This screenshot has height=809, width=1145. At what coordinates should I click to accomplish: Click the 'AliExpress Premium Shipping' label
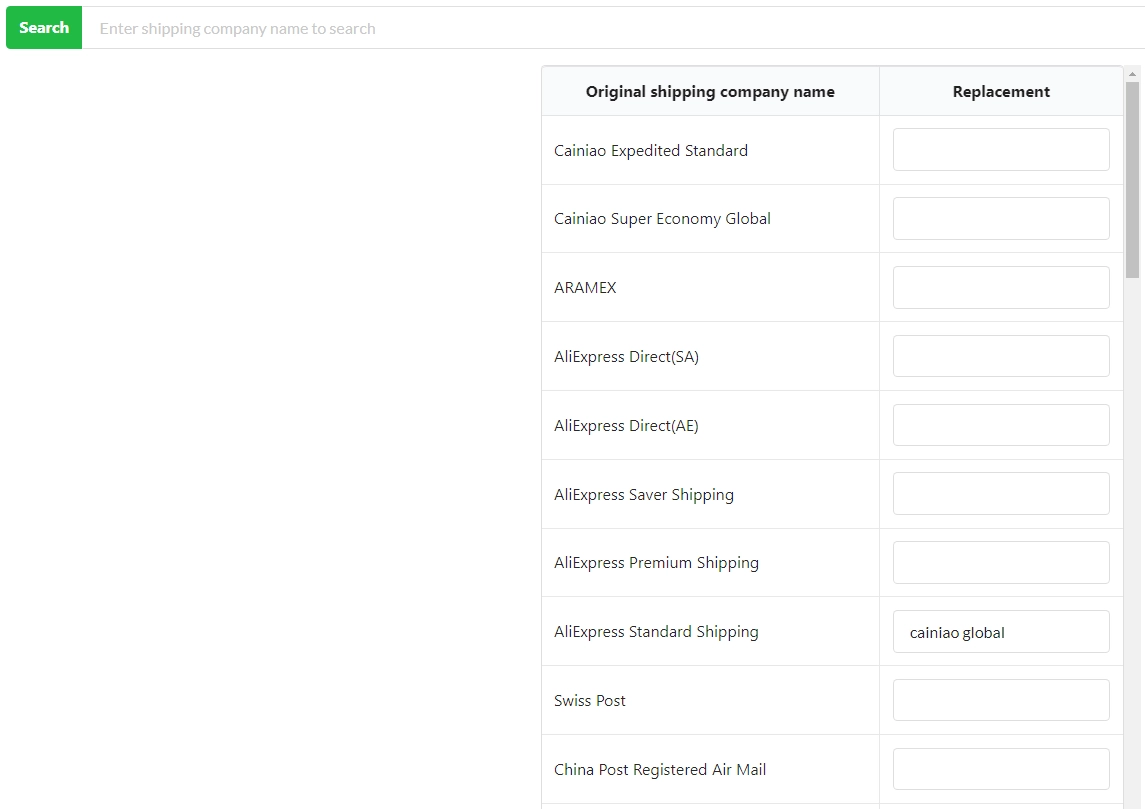[x=656, y=563]
